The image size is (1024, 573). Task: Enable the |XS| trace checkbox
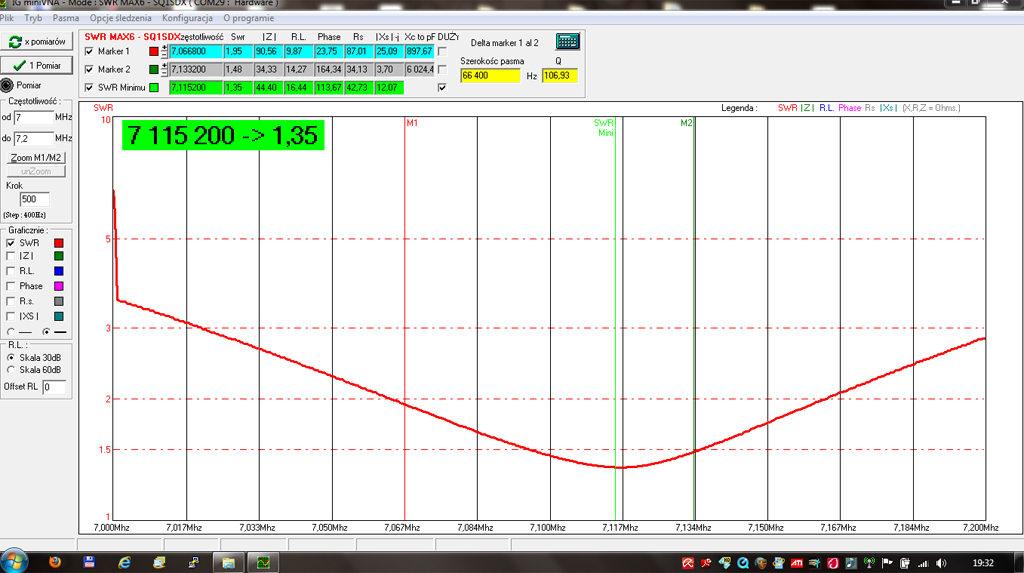10,316
